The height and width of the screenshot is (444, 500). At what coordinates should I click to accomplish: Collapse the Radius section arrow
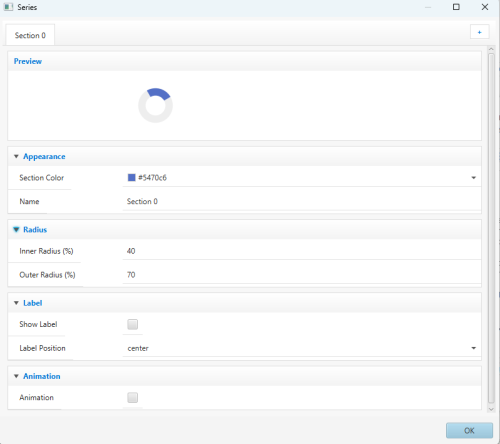click(16, 229)
